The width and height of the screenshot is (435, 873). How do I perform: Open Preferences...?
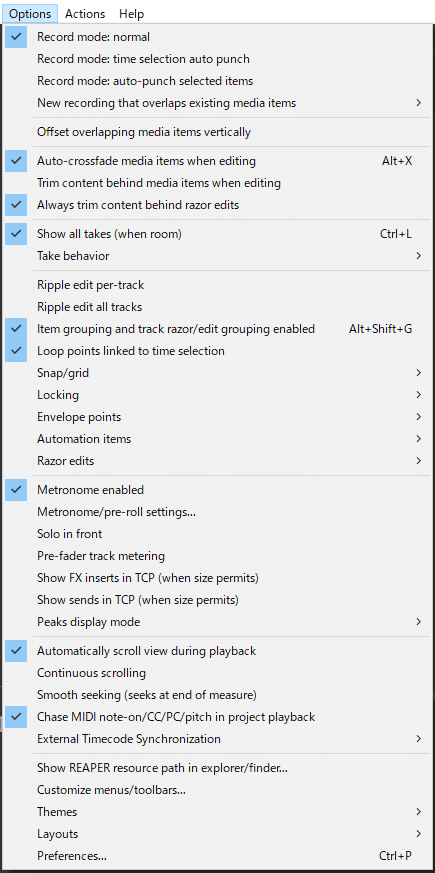coord(217,856)
